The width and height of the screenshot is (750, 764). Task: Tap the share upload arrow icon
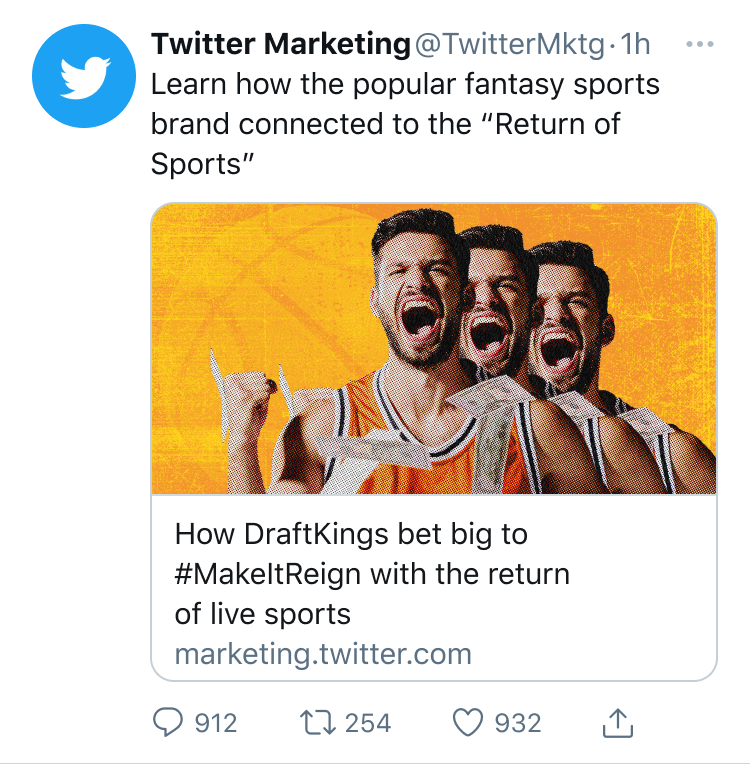pos(619,722)
